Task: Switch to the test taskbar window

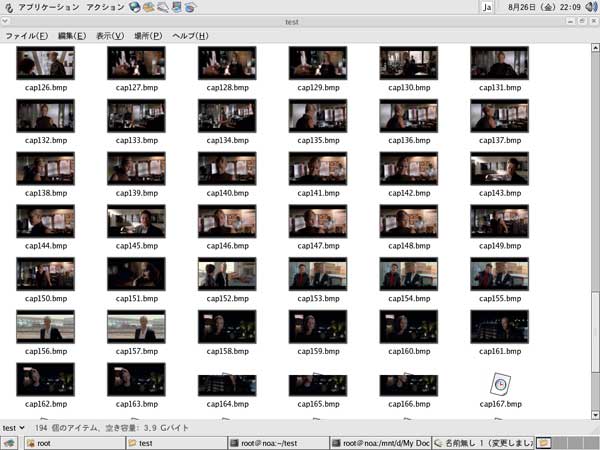Action: pos(176,443)
